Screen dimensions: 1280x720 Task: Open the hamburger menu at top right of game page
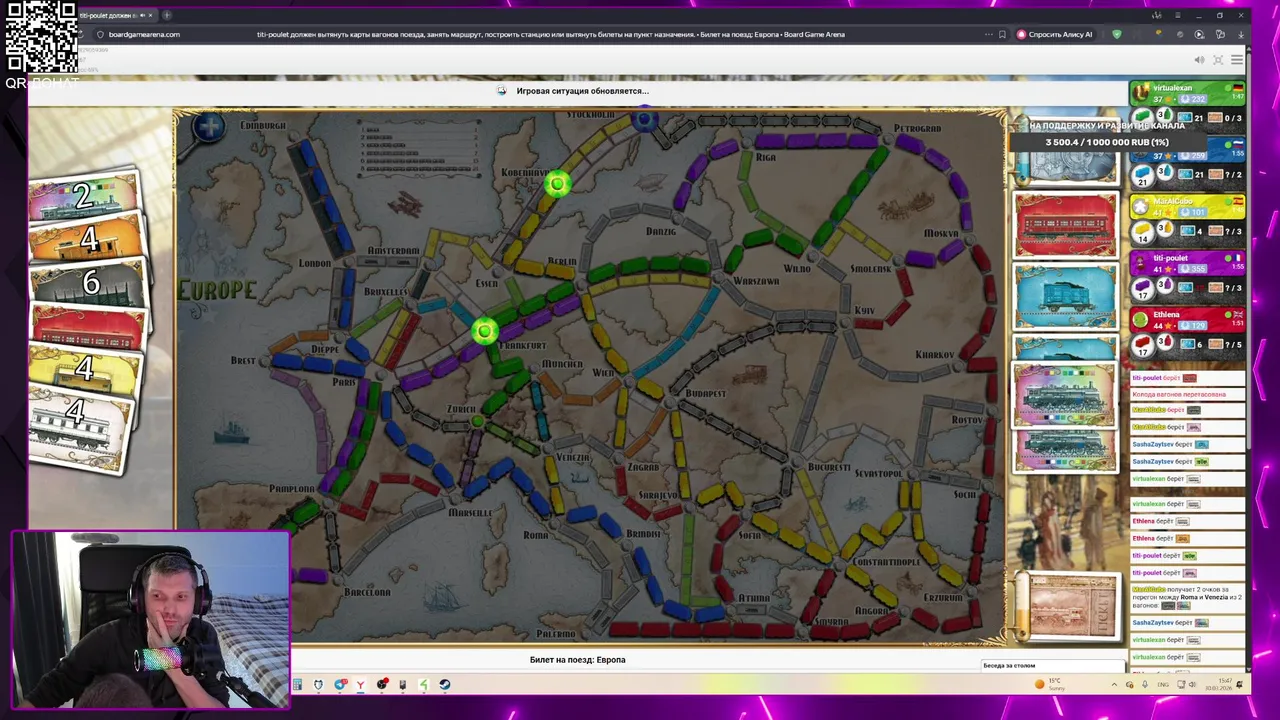point(1237,60)
